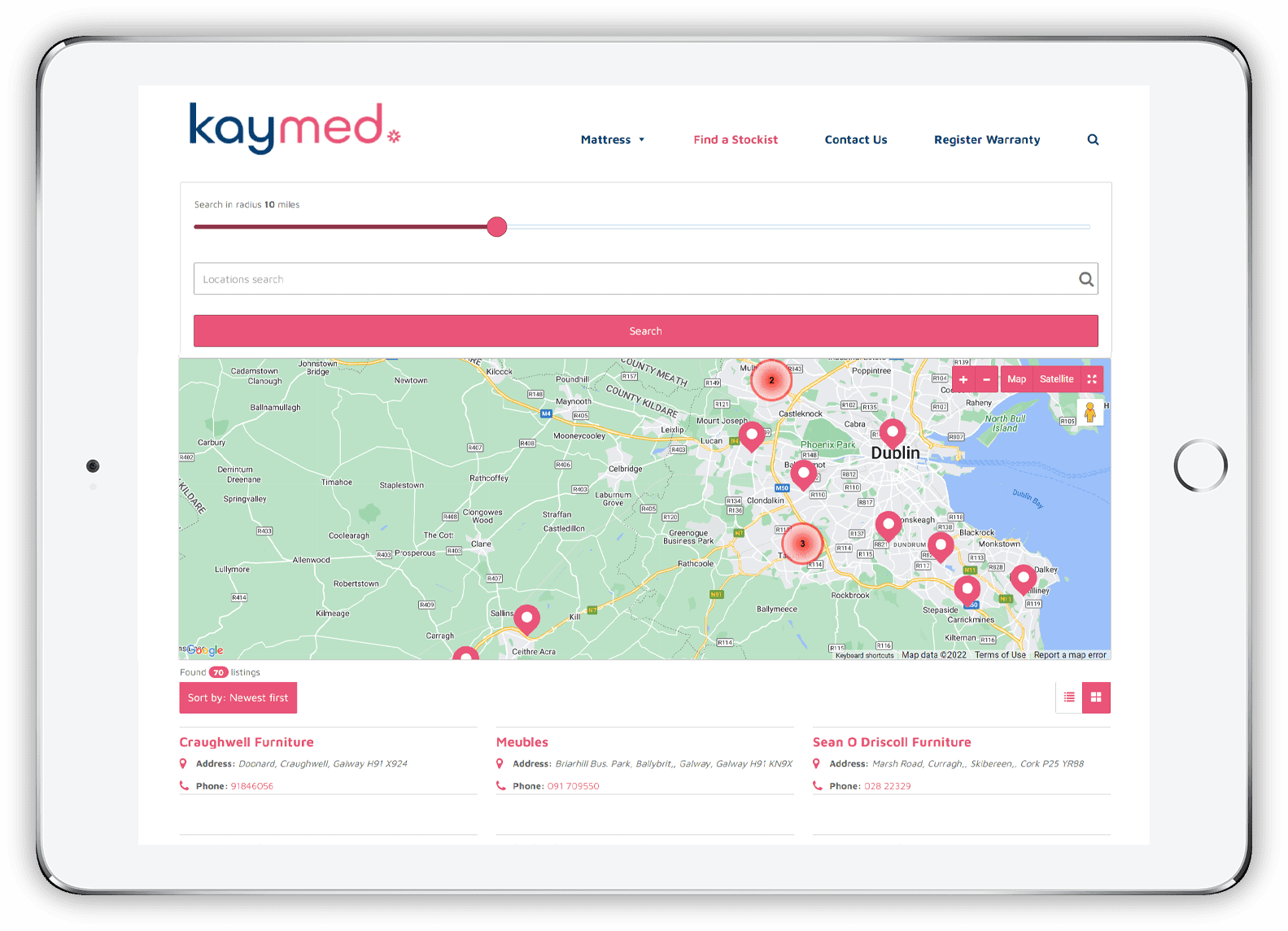Image resolution: width=1288 pixels, height=931 pixels.
Task: Click the 70 listings count badge
Action: tap(218, 672)
